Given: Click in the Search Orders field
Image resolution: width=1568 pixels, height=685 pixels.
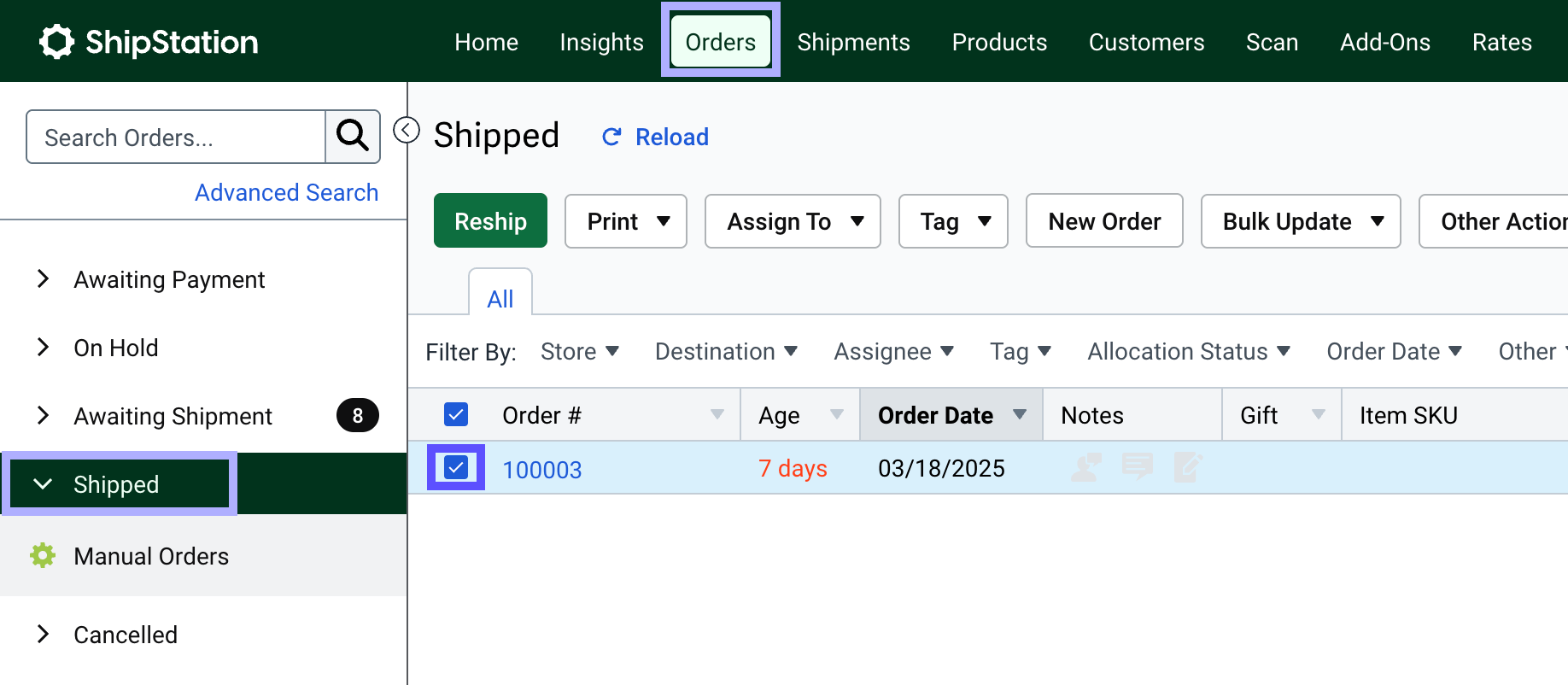Looking at the screenshot, I should 176,137.
